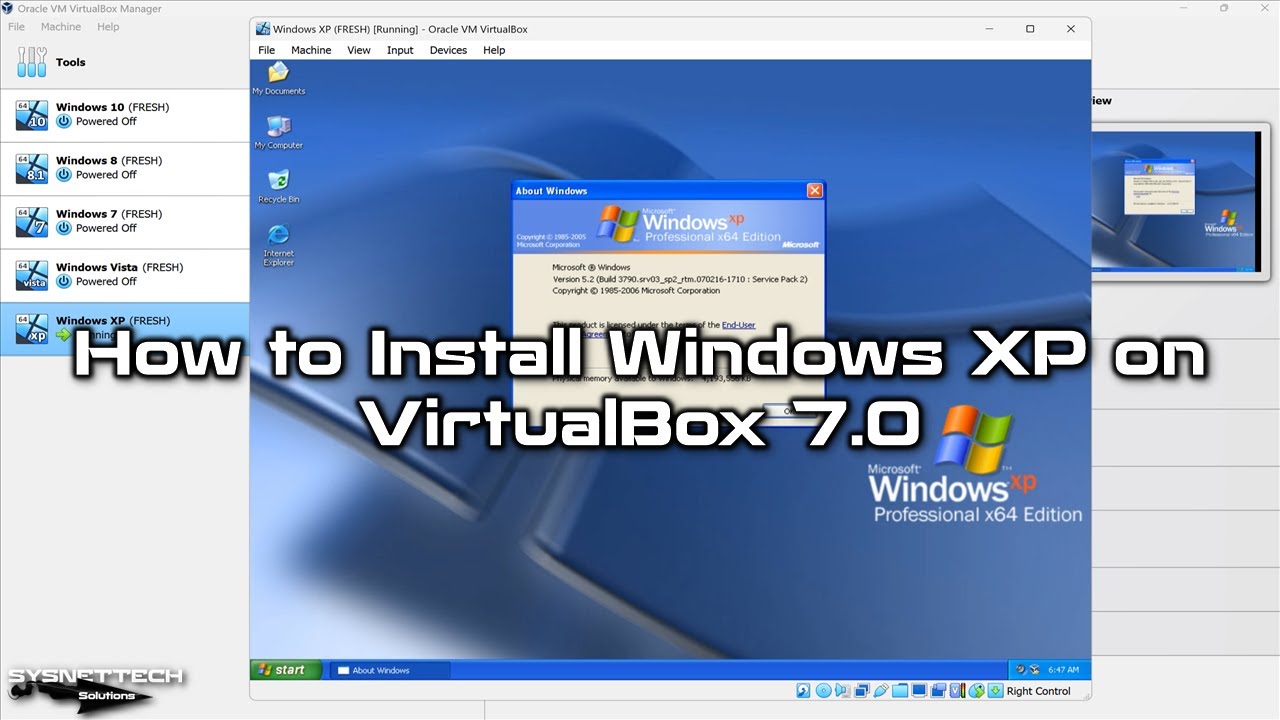Open View menu in VM window

359,50
